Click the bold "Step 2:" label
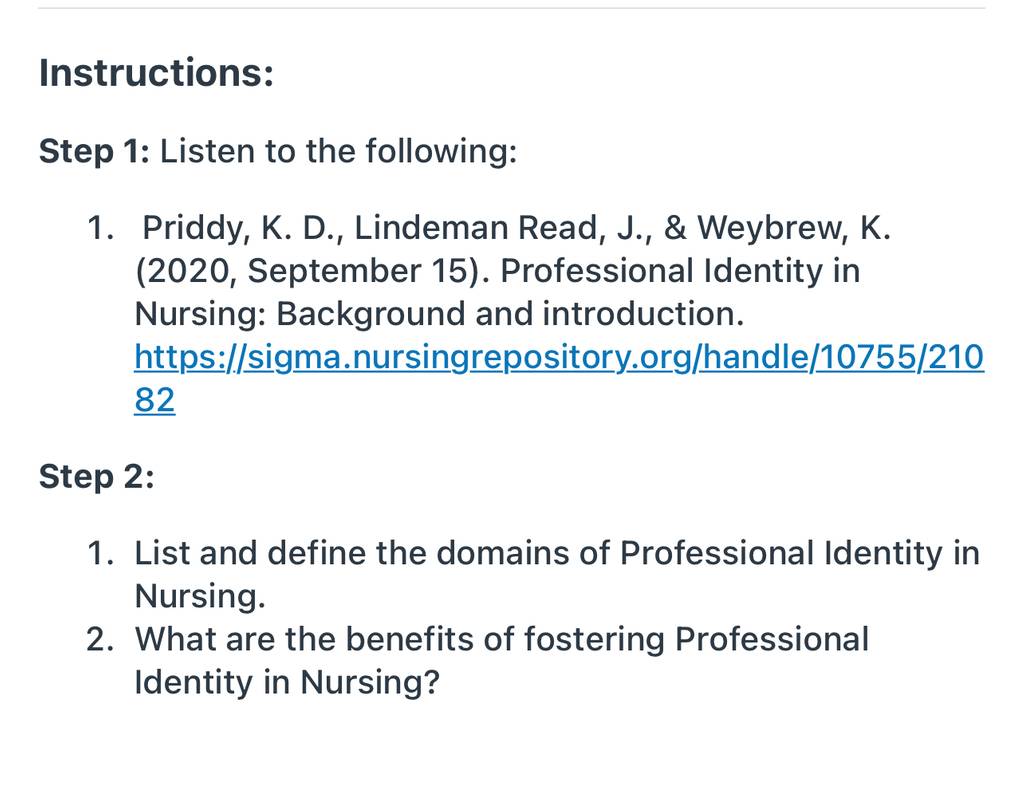This screenshot has height=794, width=1024. point(97,476)
